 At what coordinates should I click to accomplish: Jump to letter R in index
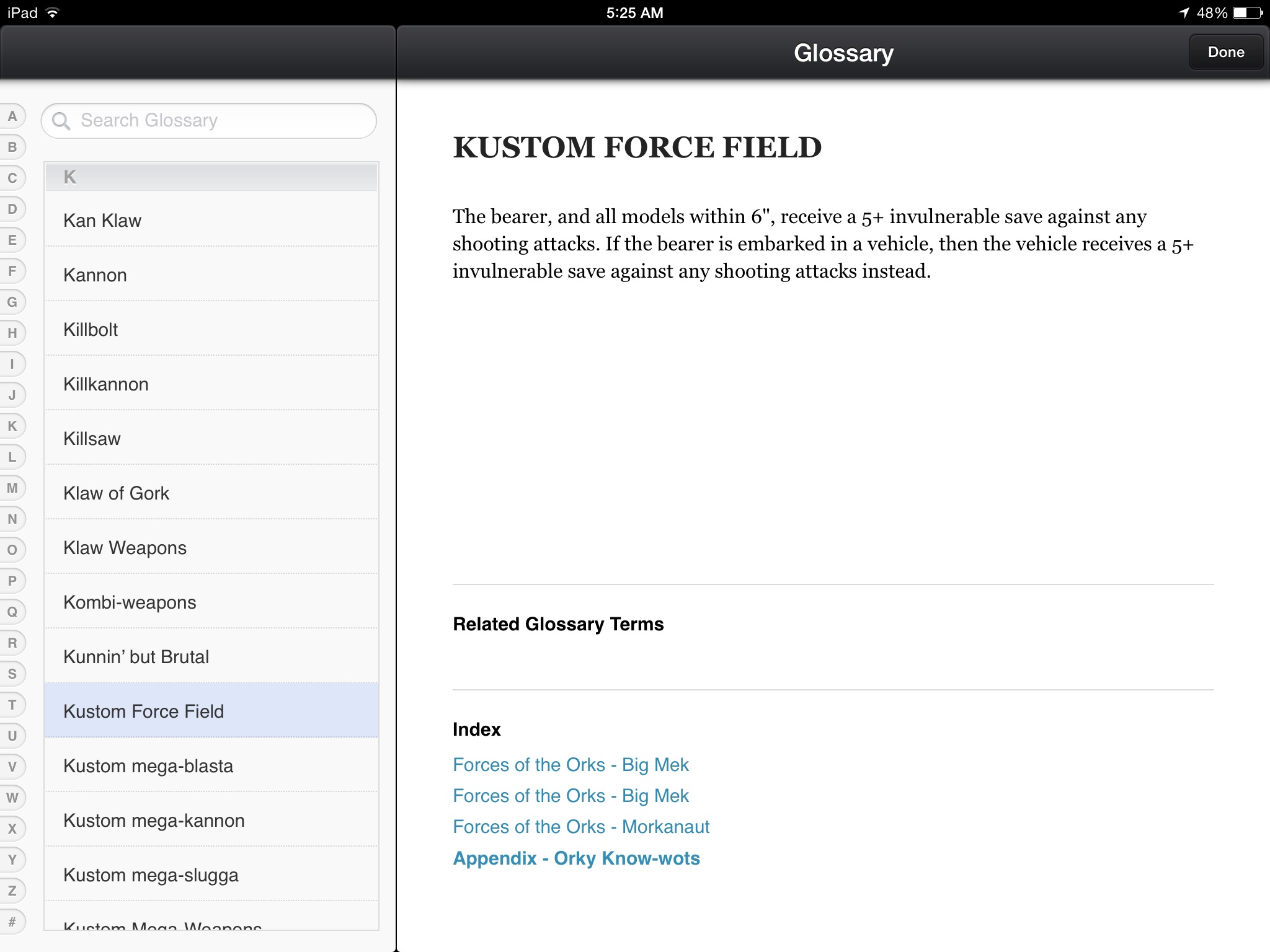12,643
